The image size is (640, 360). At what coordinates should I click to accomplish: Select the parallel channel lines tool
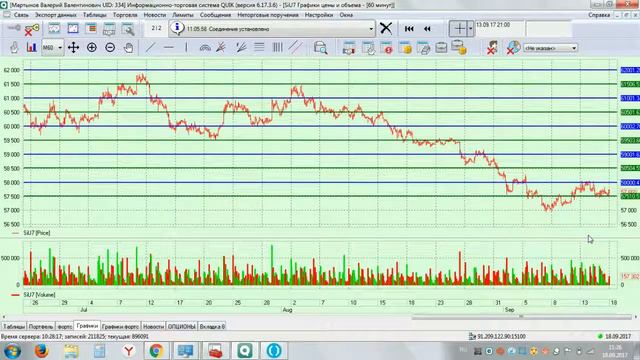pos(296,48)
